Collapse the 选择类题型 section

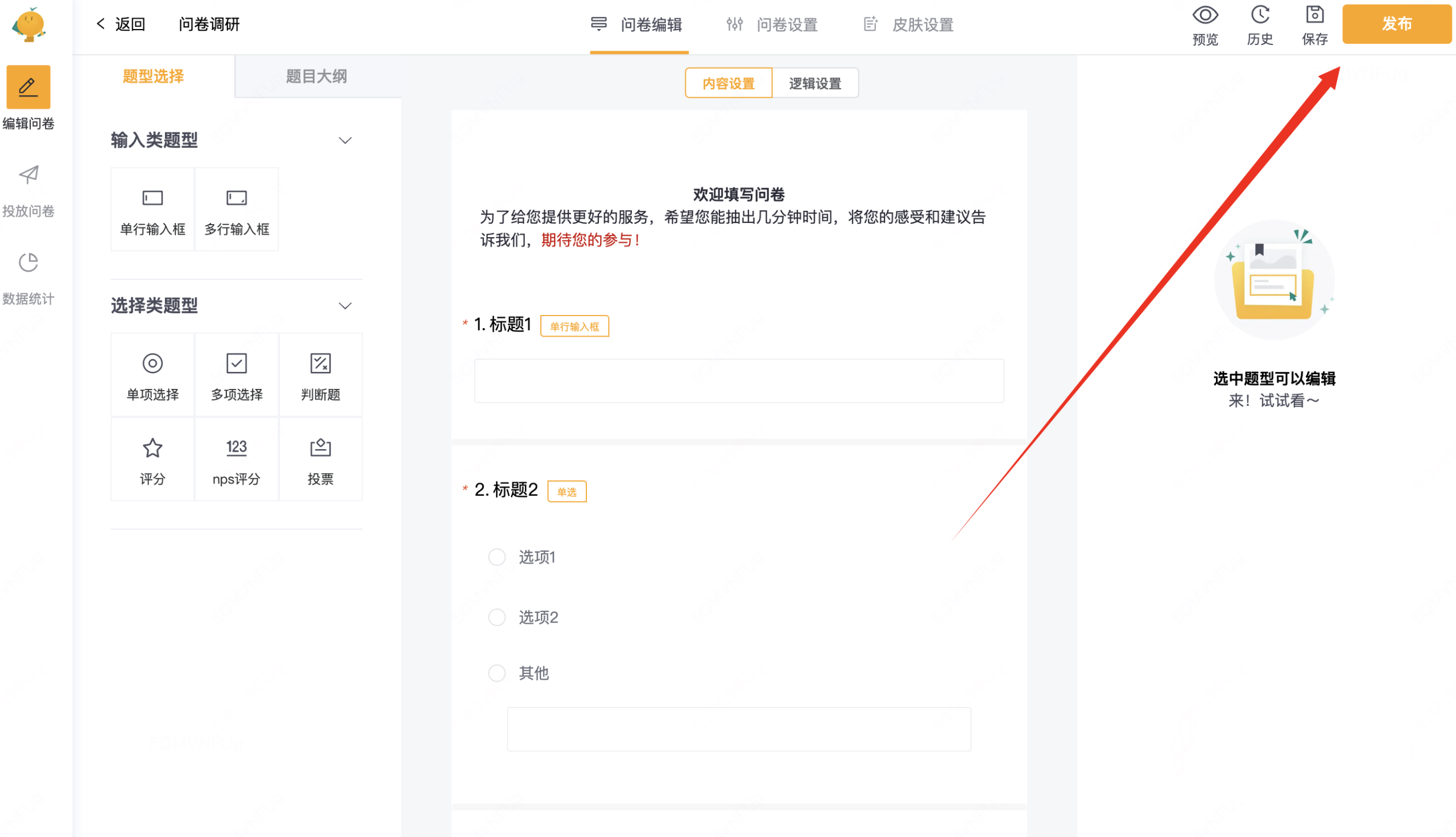point(345,306)
